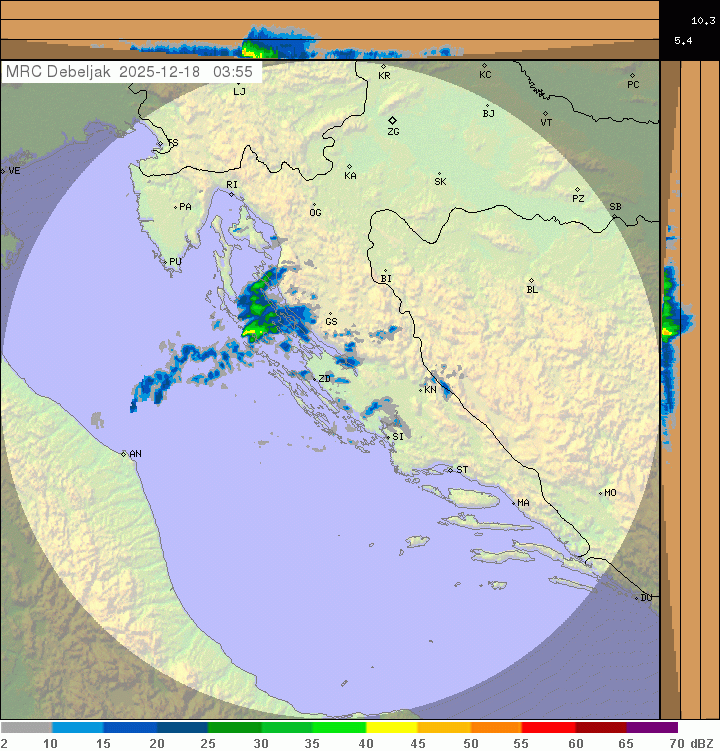The image size is (720, 751).
Task: Click the ZD city marker
Action: click(x=313, y=379)
